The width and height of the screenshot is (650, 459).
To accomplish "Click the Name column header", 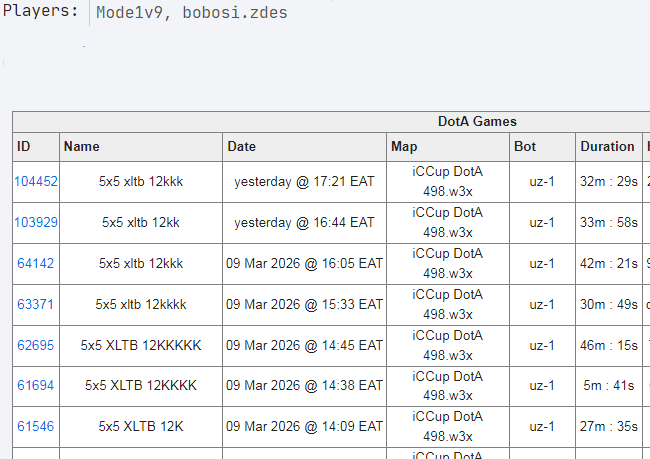I will (x=81, y=146).
